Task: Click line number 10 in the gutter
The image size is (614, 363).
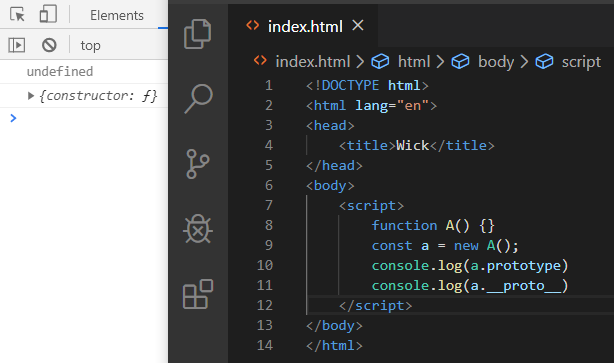Action: (x=265, y=265)
